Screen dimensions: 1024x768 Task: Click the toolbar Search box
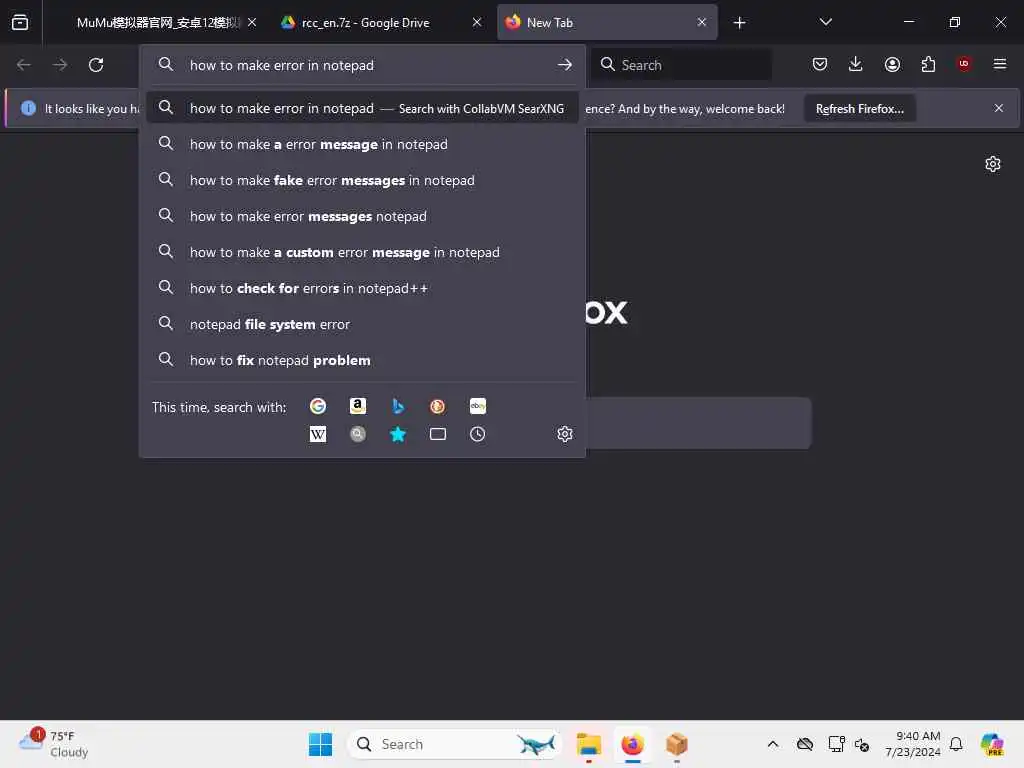pos(682,65)
